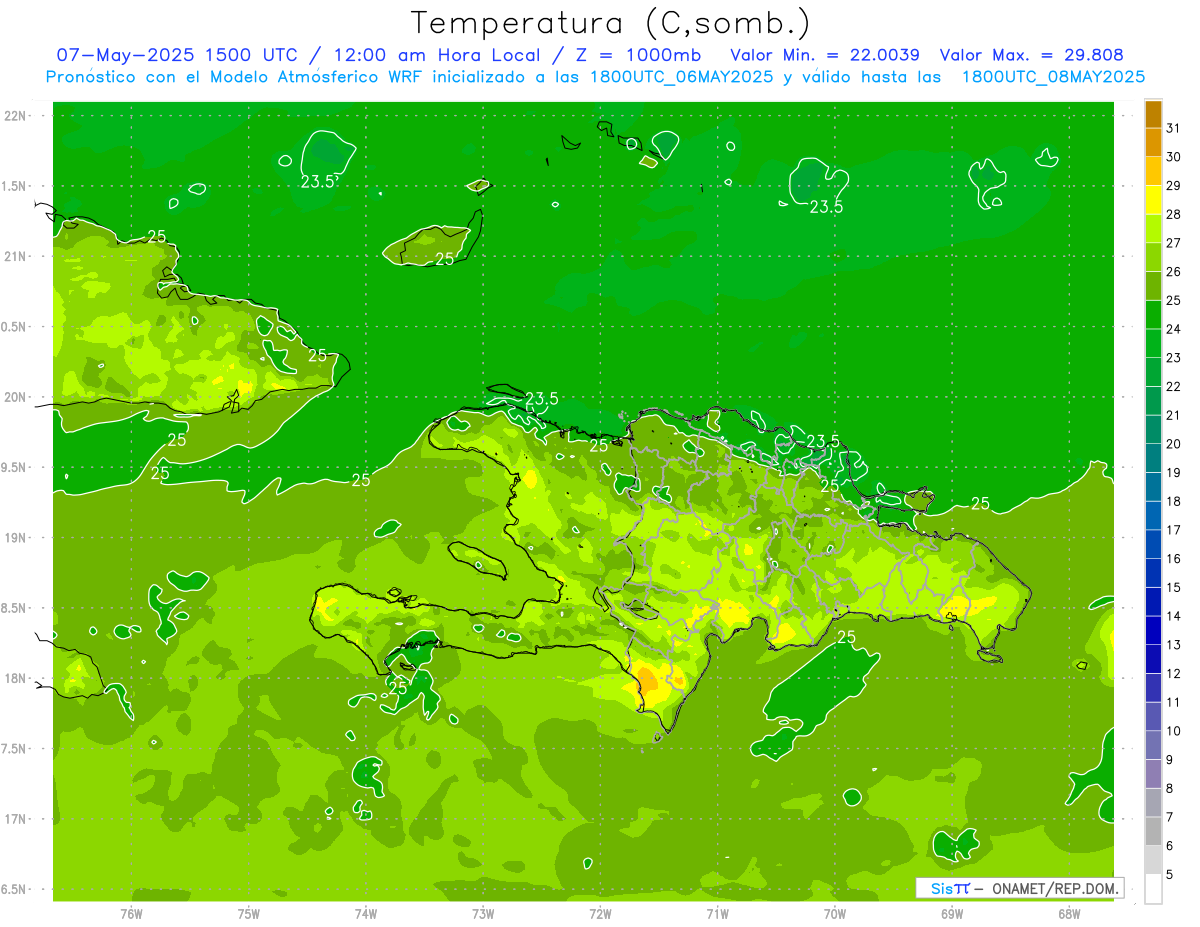Pick the yellow legend band between 28 and 29
The height and width of the screenshot is (927, 1200).
(1153, 200)
